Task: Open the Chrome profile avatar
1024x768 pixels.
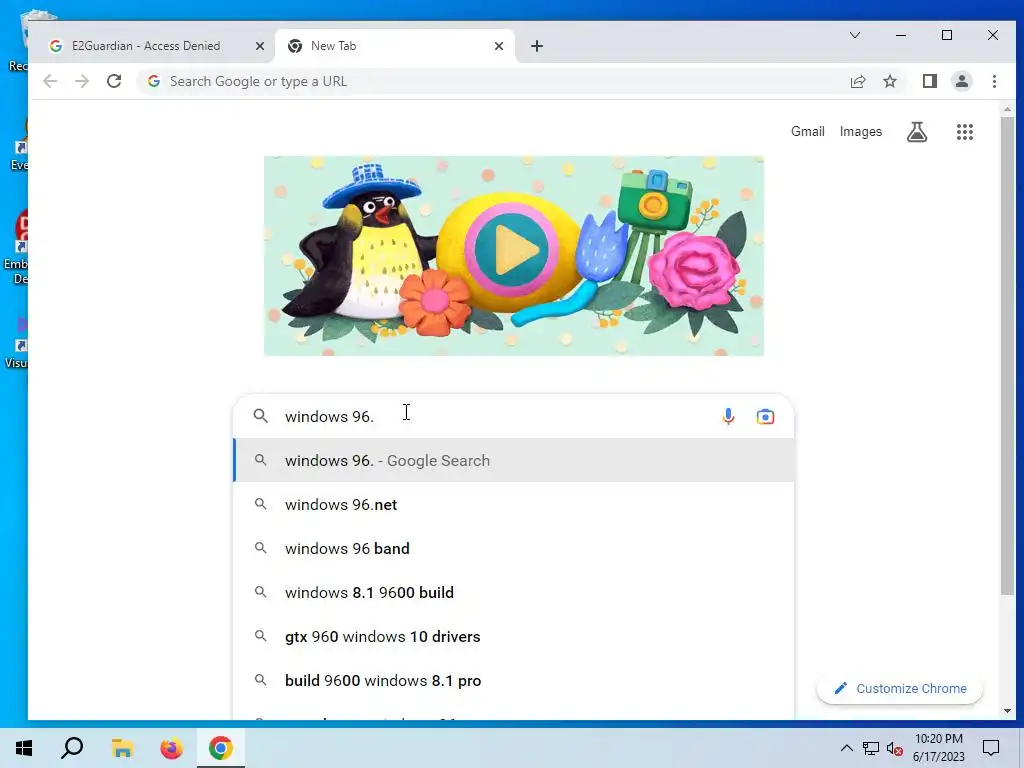Action: (961, 81)
